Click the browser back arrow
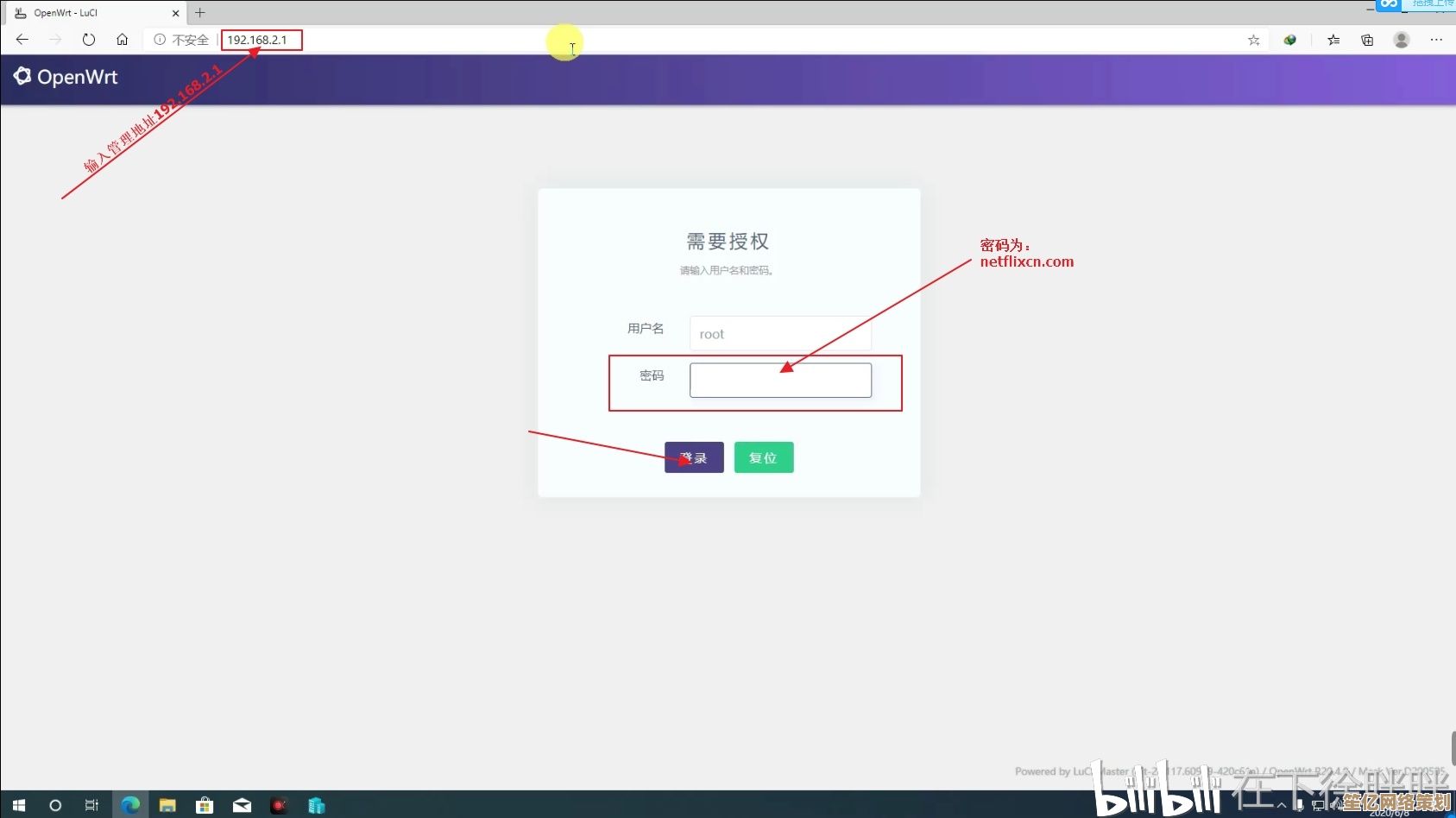 pyautogui.click(x=22, y=40)
